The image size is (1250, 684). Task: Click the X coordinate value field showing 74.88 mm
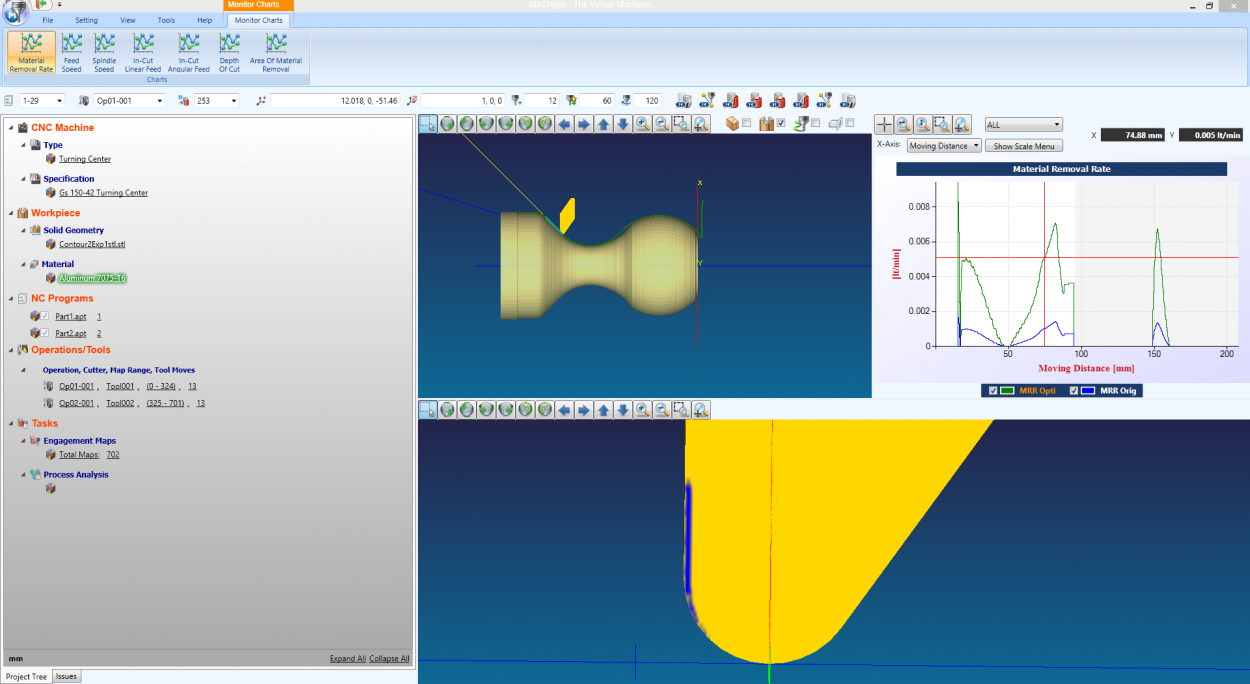pyautogui.click(x=1132, y=133)
